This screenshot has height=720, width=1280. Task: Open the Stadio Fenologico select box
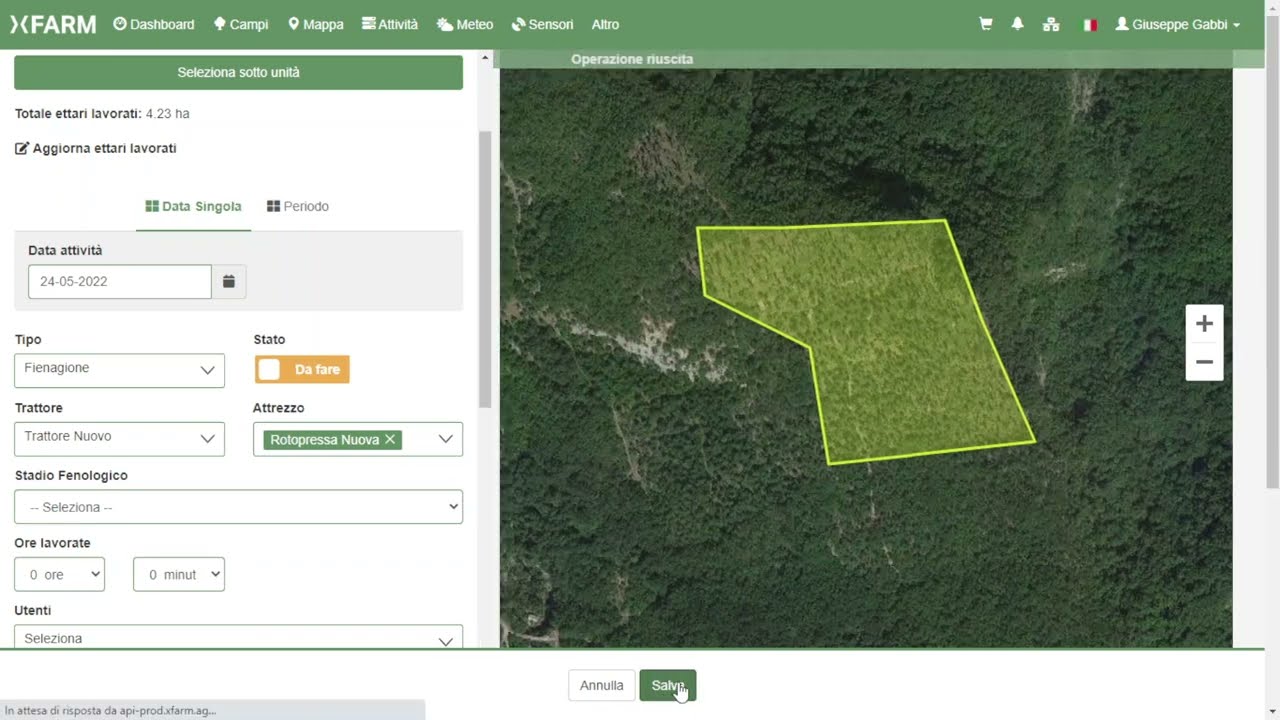pyautogui.click(x=238, y=507)
